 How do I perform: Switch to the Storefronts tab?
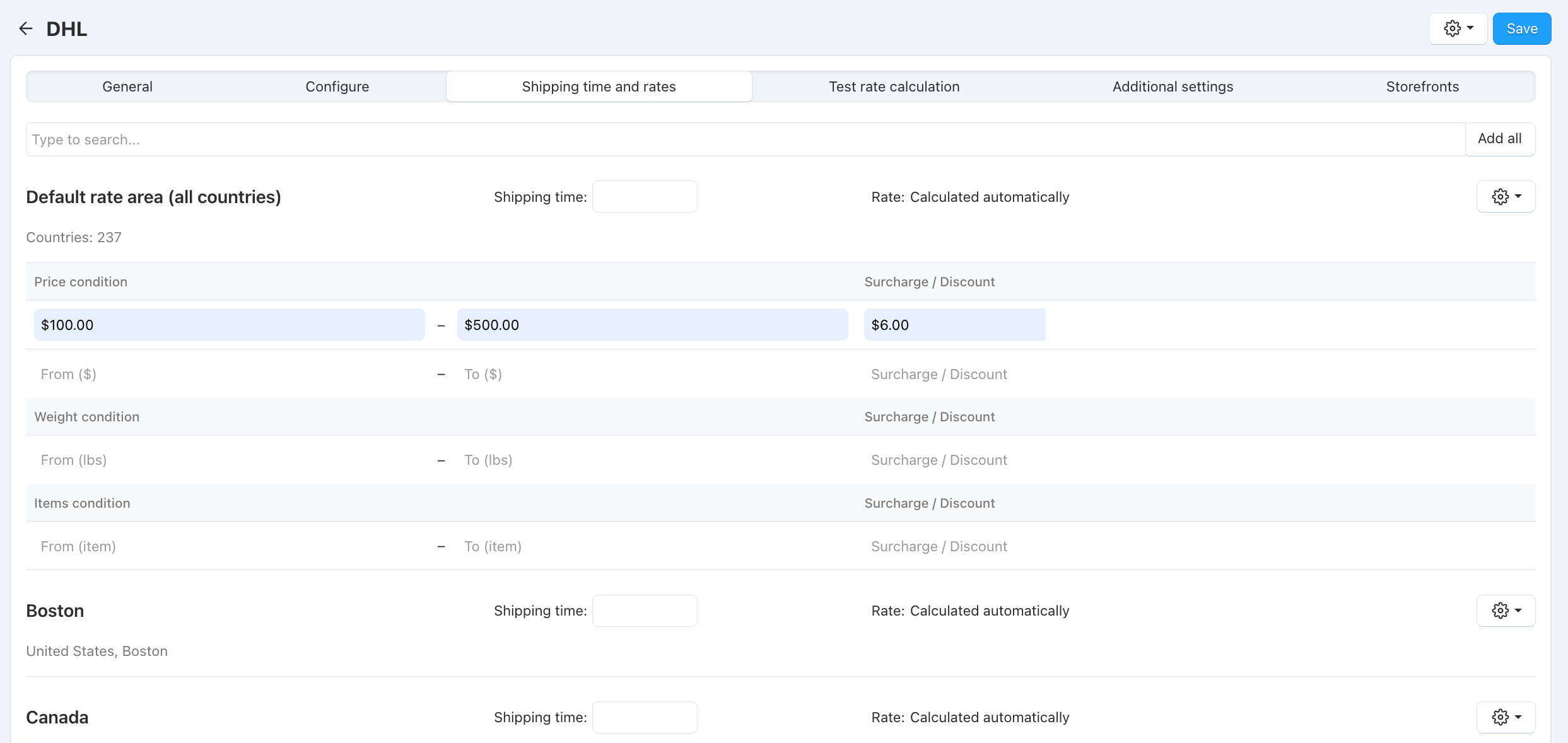tap(1422, 86)
